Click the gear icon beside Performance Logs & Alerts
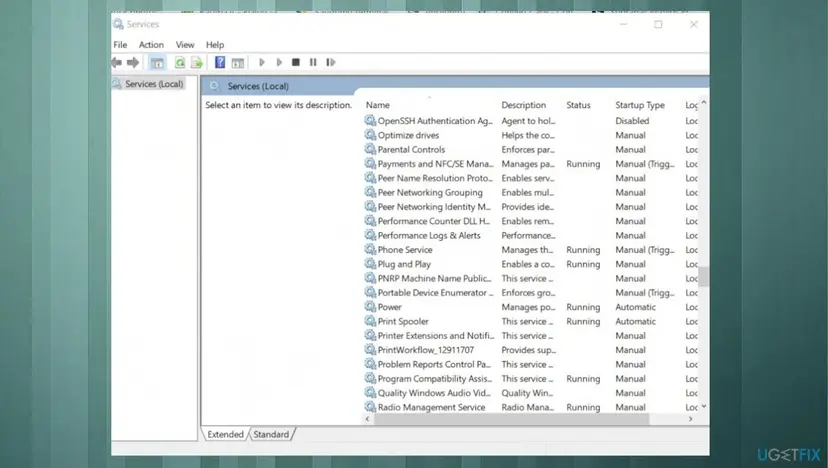The image size is (828, 468). point(370,235)
